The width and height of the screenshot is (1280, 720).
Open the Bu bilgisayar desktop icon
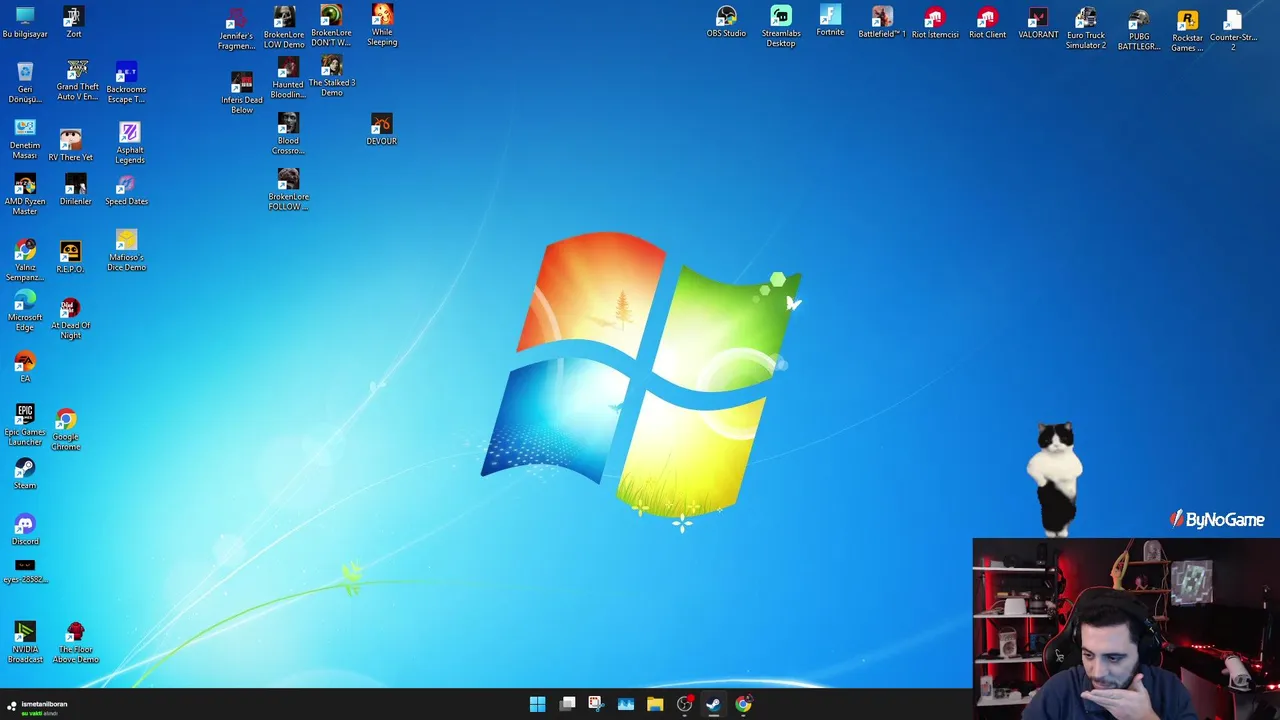click(25, 22)
